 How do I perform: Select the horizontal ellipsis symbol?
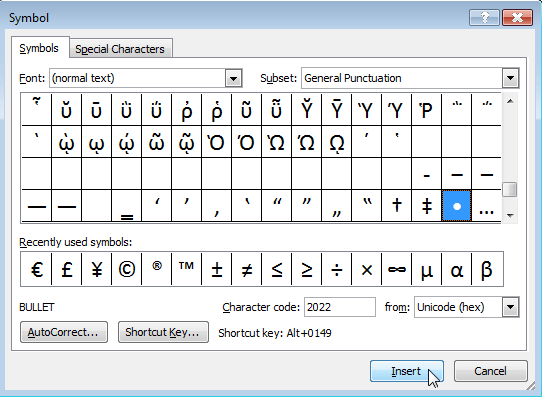click(x=486, y=206)
